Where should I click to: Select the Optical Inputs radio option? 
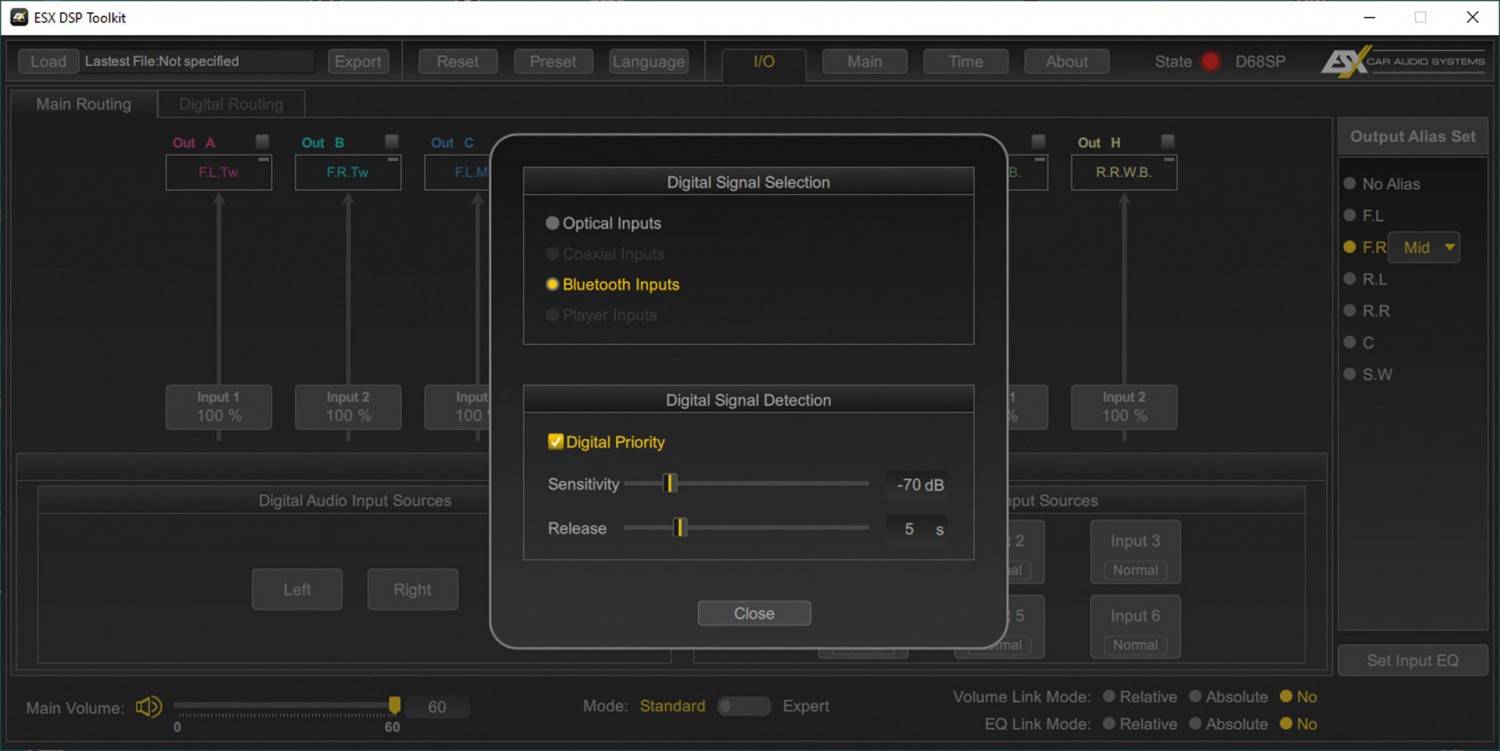(603, 223)
